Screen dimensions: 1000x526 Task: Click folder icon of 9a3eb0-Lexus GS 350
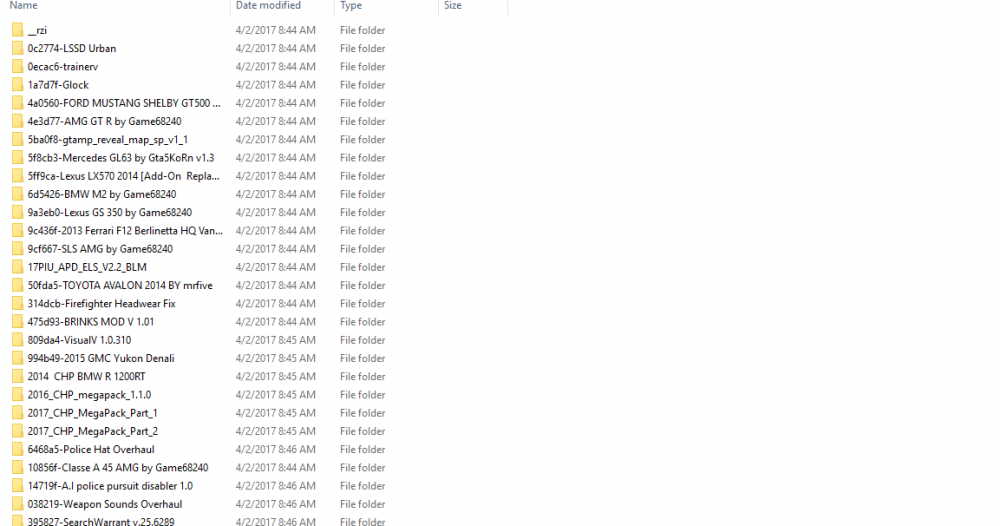coord(17,212)
